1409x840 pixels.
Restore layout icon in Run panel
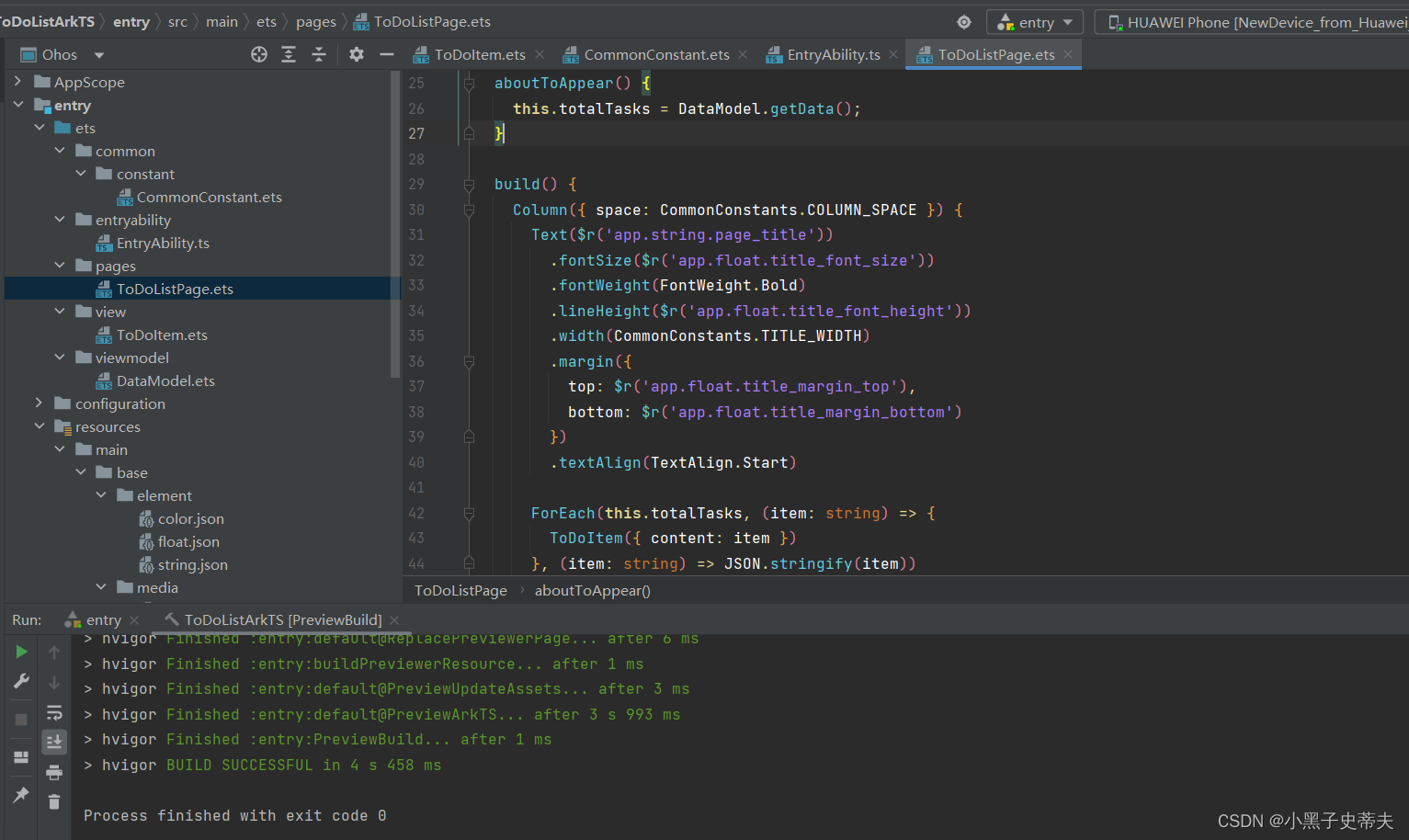(x=21, y=757)
